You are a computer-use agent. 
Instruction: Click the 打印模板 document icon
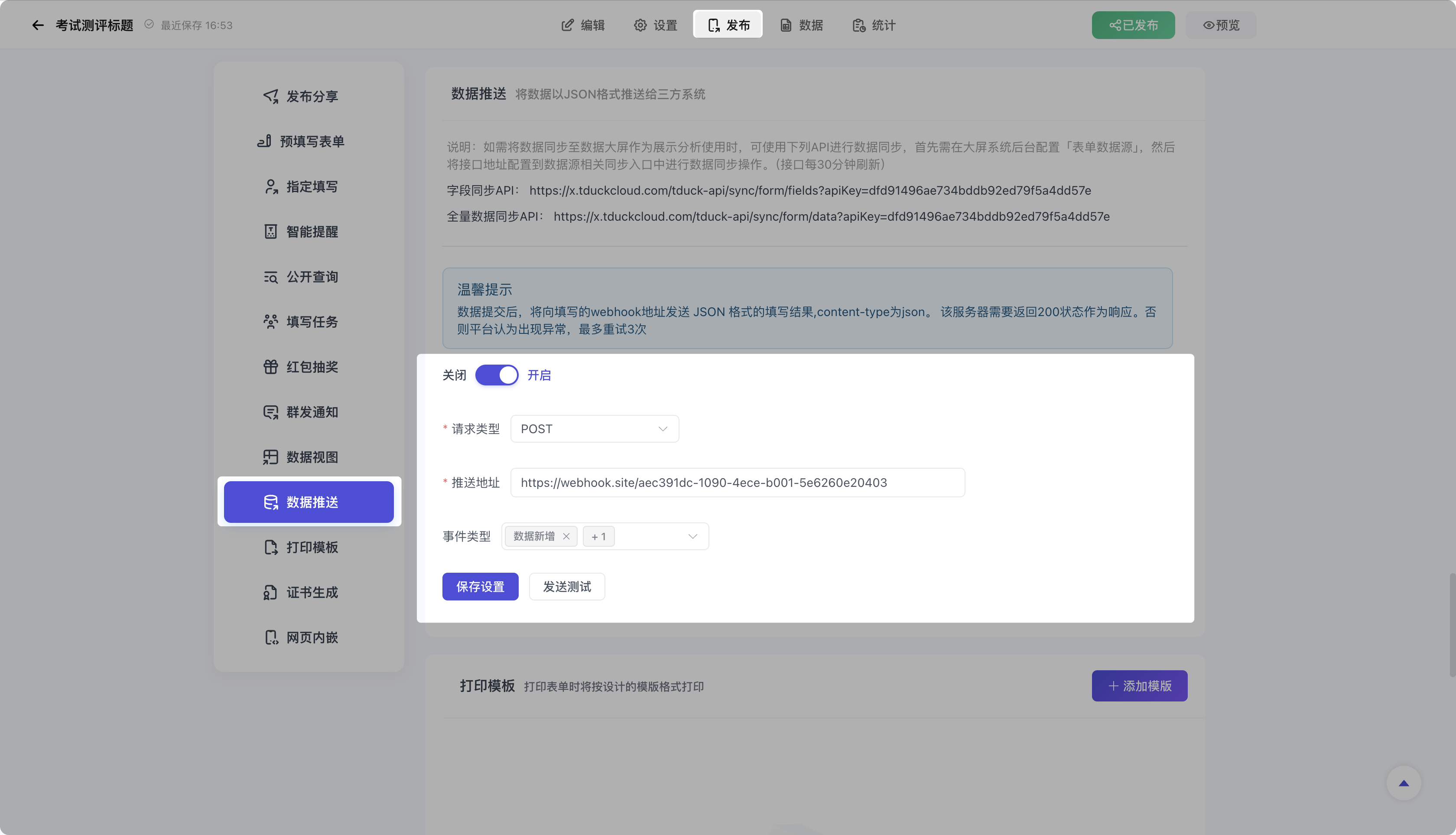pyautogui.click(x=270, y=548)
